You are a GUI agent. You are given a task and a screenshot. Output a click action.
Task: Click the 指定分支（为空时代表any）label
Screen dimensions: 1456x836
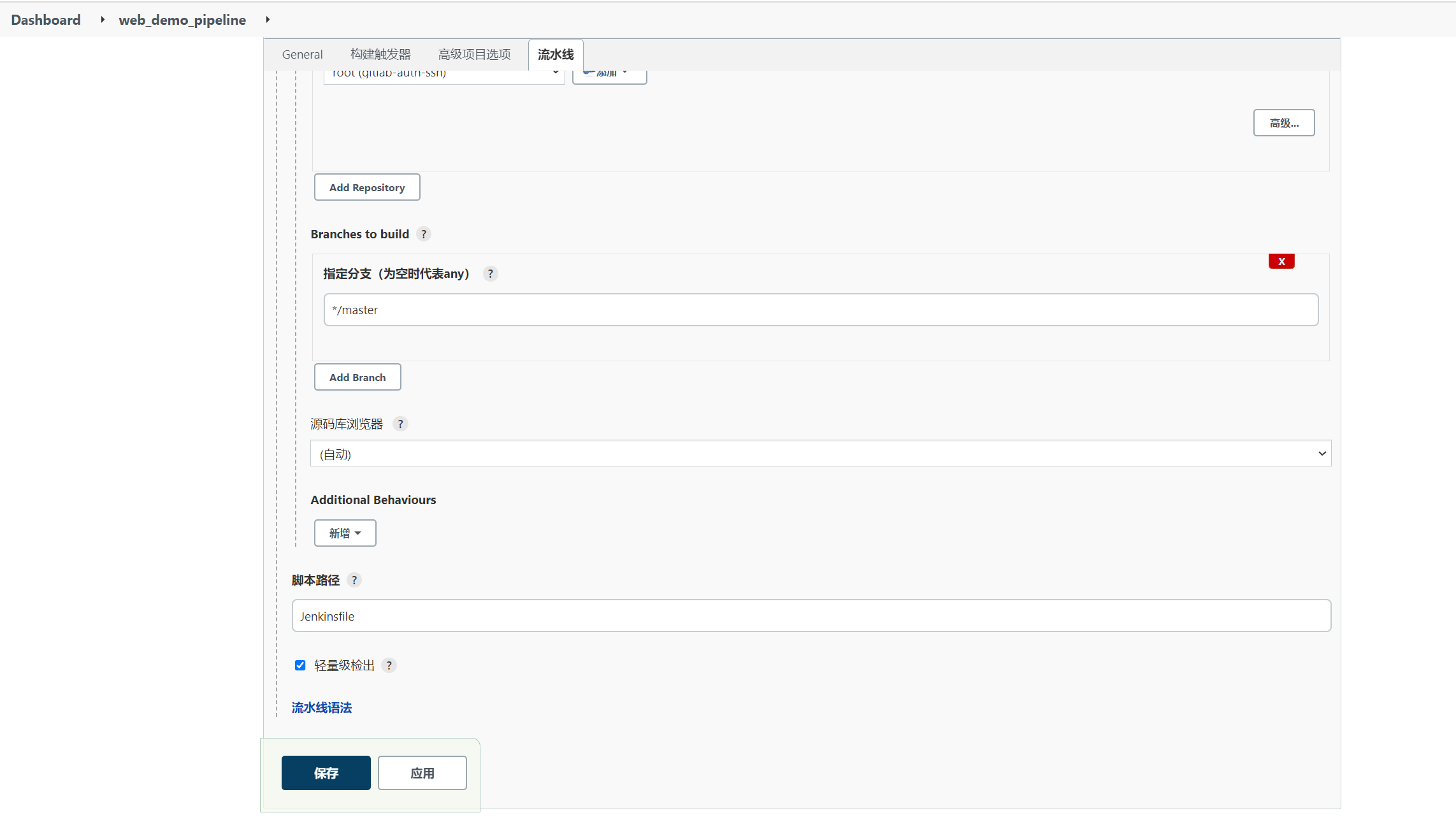click(x=396, y=273)
